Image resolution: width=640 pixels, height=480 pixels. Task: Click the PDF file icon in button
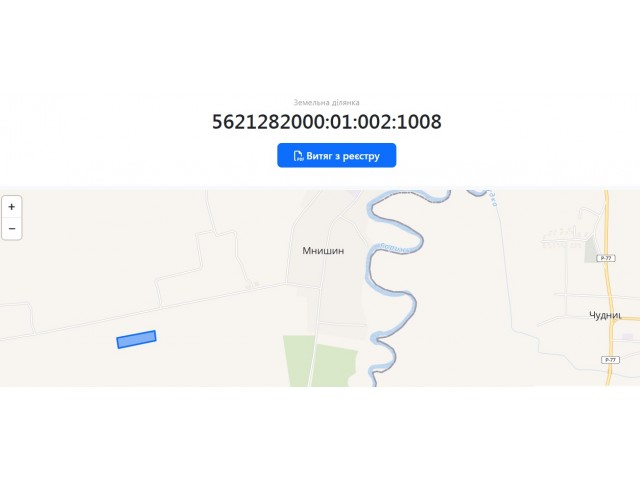[298, 156]
